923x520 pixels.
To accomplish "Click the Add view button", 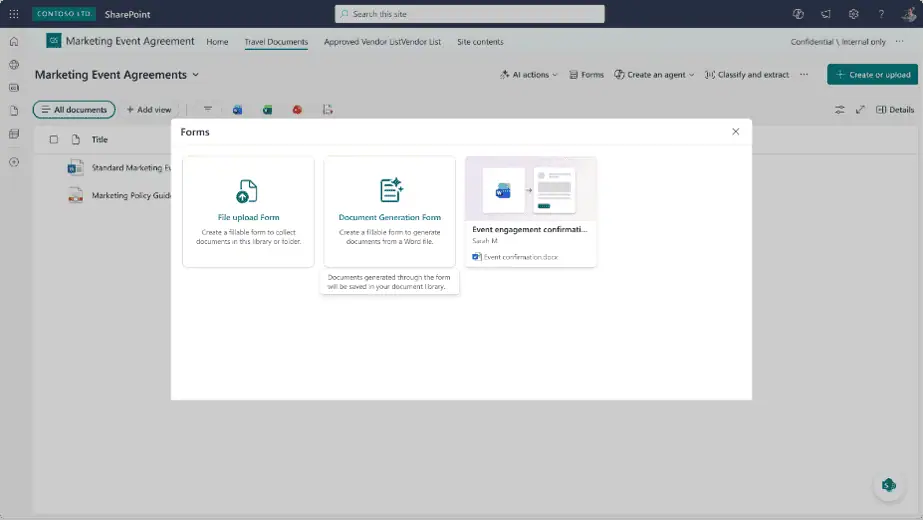I will coord(149,110).
